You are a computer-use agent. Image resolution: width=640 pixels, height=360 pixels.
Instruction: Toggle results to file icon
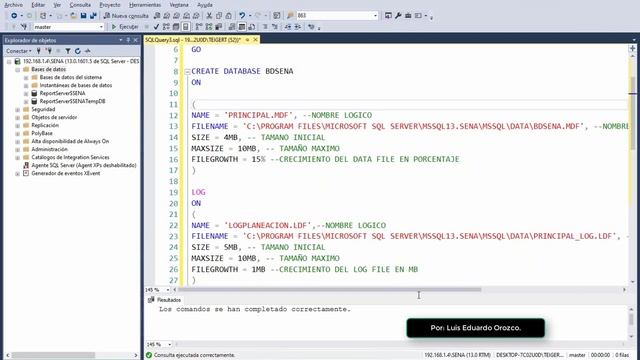pos(251,27)
